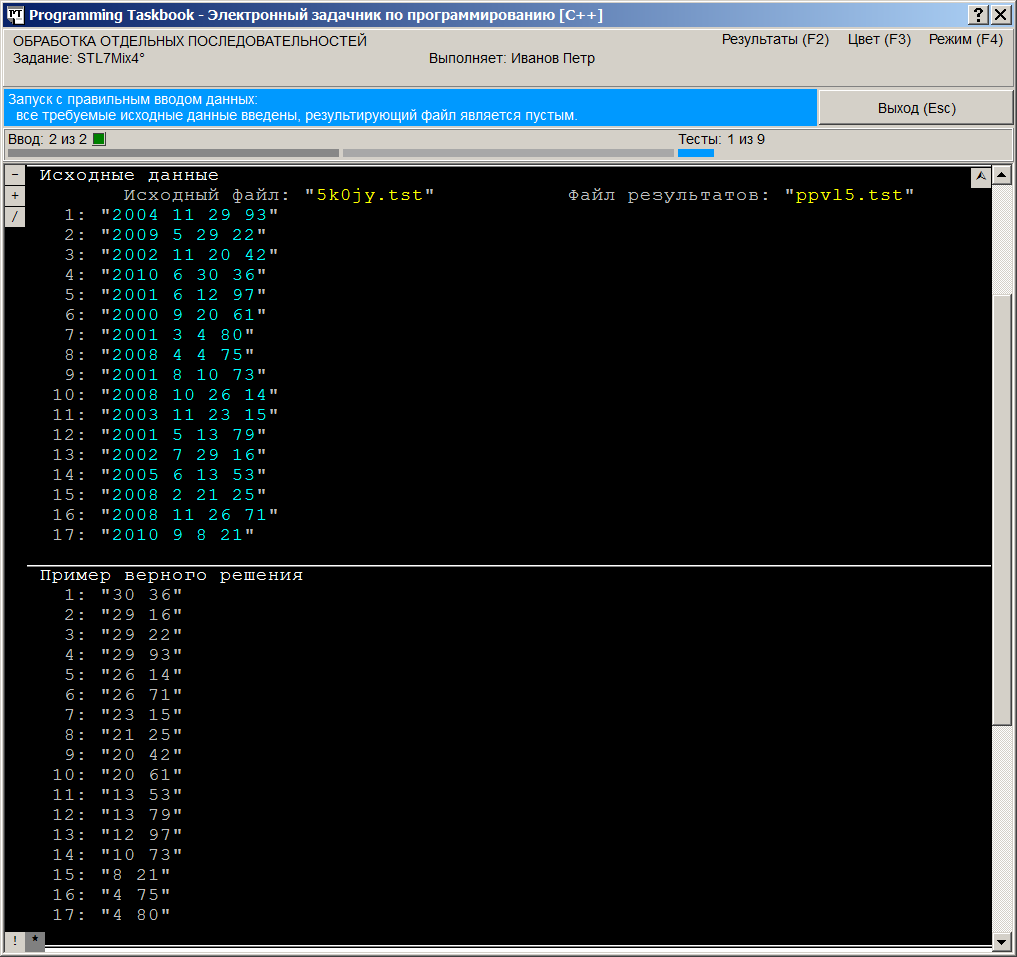Click solution row "26 14"

[x=141, y=675]
